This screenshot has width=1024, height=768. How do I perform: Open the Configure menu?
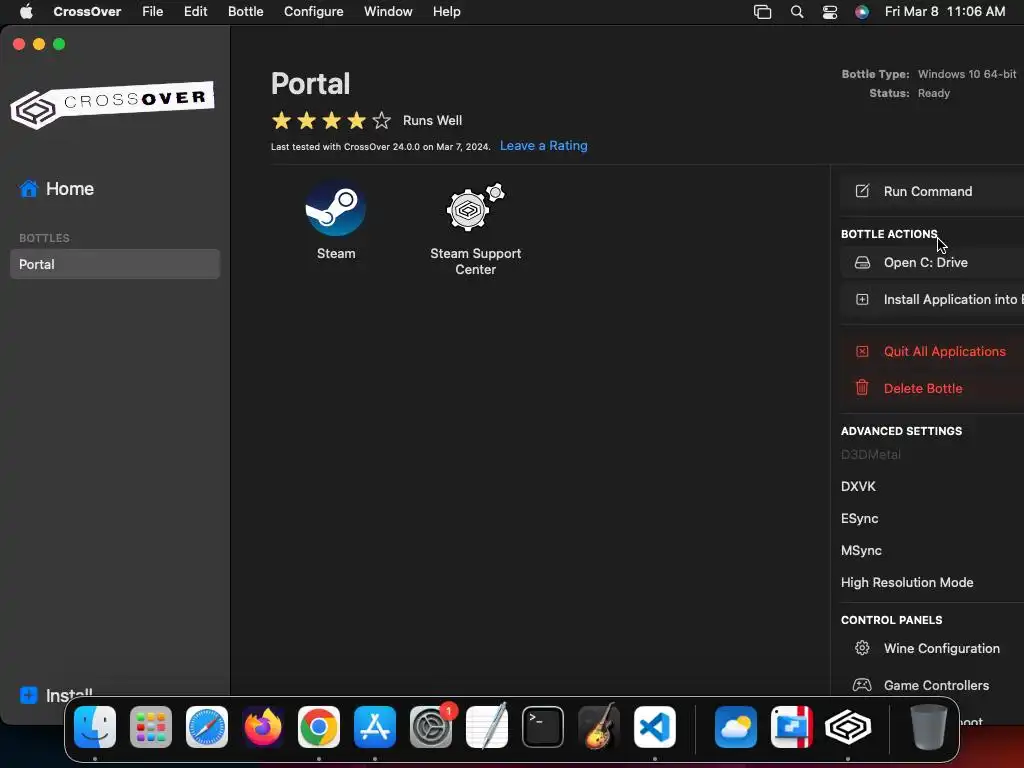(x=313, y=12)
